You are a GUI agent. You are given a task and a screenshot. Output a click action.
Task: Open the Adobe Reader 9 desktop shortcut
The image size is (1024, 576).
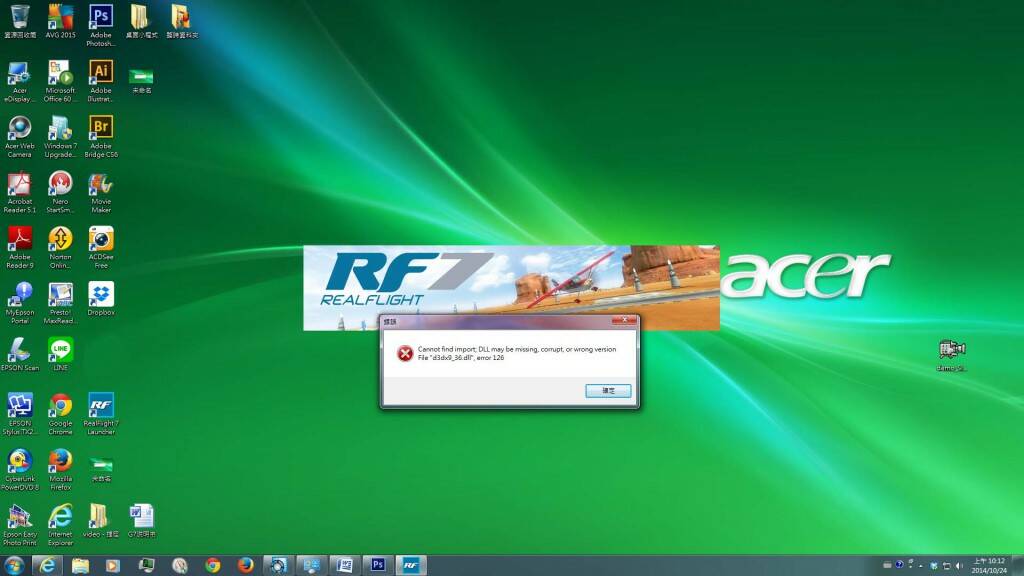coord(20,248)
